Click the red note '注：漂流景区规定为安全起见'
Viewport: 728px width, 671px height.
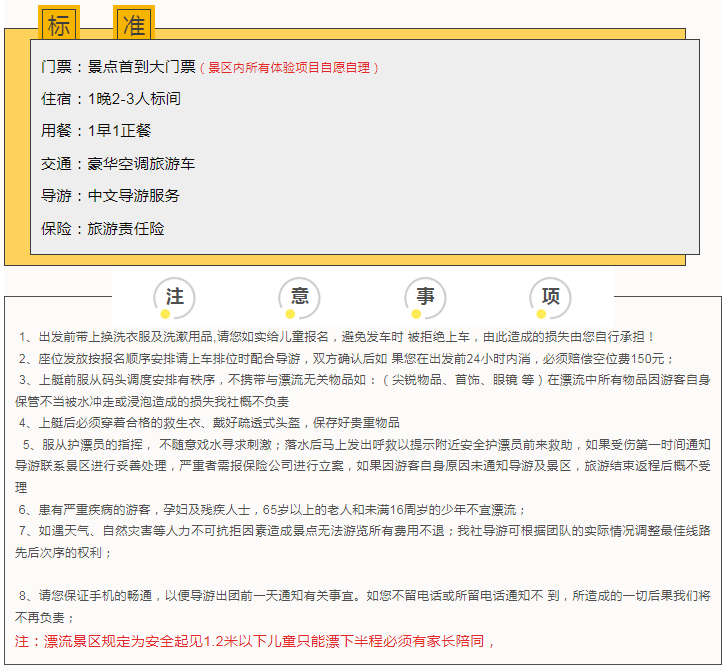[255, 641]
